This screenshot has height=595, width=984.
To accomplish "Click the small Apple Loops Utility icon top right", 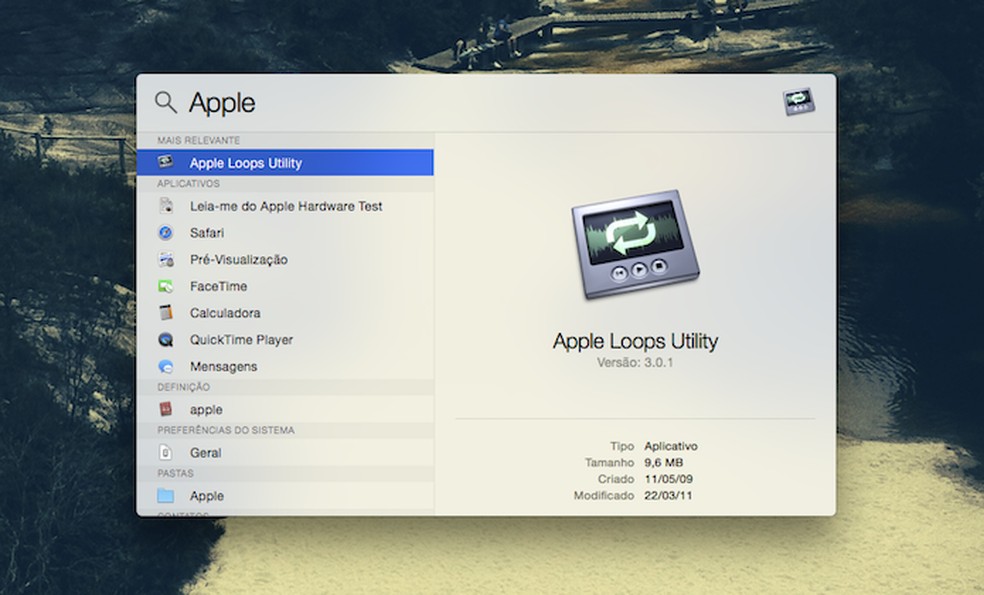I will pos(797,101).
